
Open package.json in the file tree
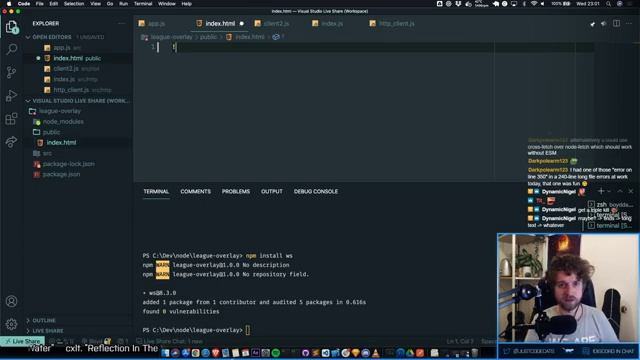(61, 174)
